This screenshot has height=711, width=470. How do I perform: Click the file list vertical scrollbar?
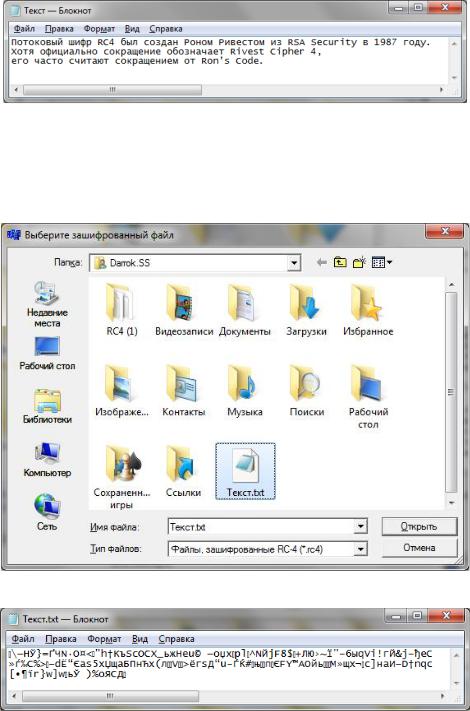click(x=451, y=393)
